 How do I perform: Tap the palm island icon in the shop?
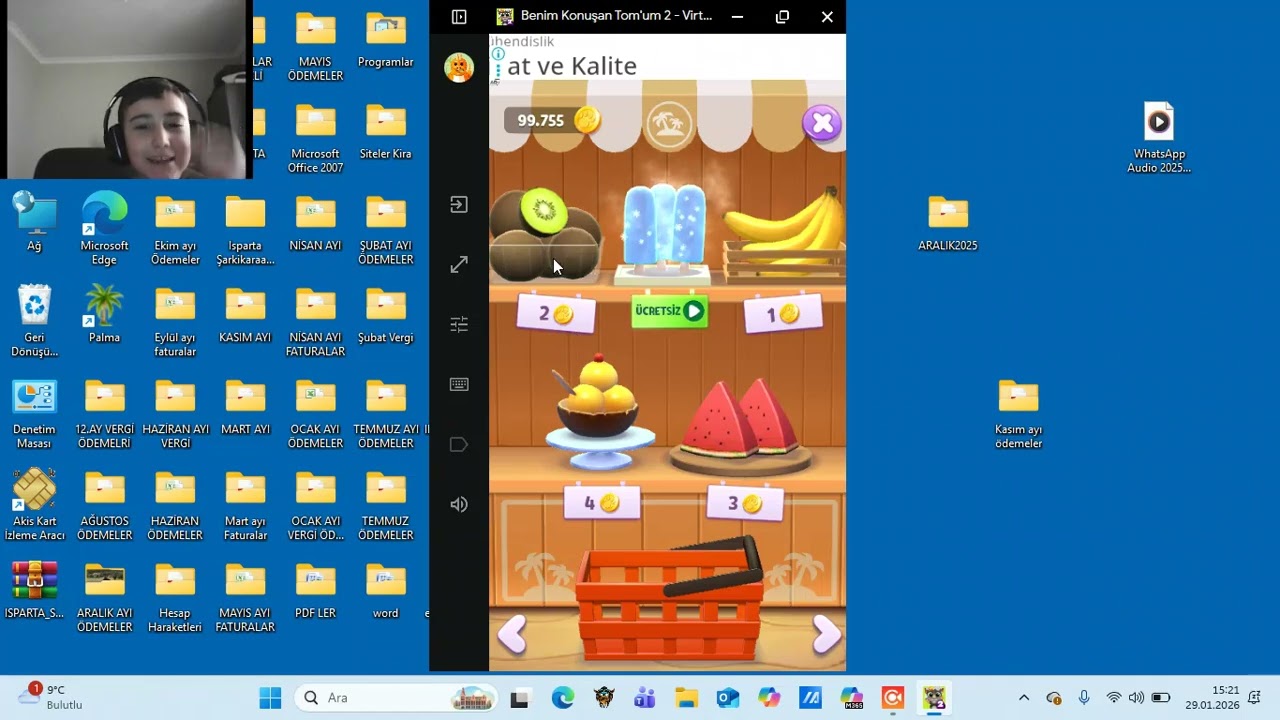coord(669,123)
